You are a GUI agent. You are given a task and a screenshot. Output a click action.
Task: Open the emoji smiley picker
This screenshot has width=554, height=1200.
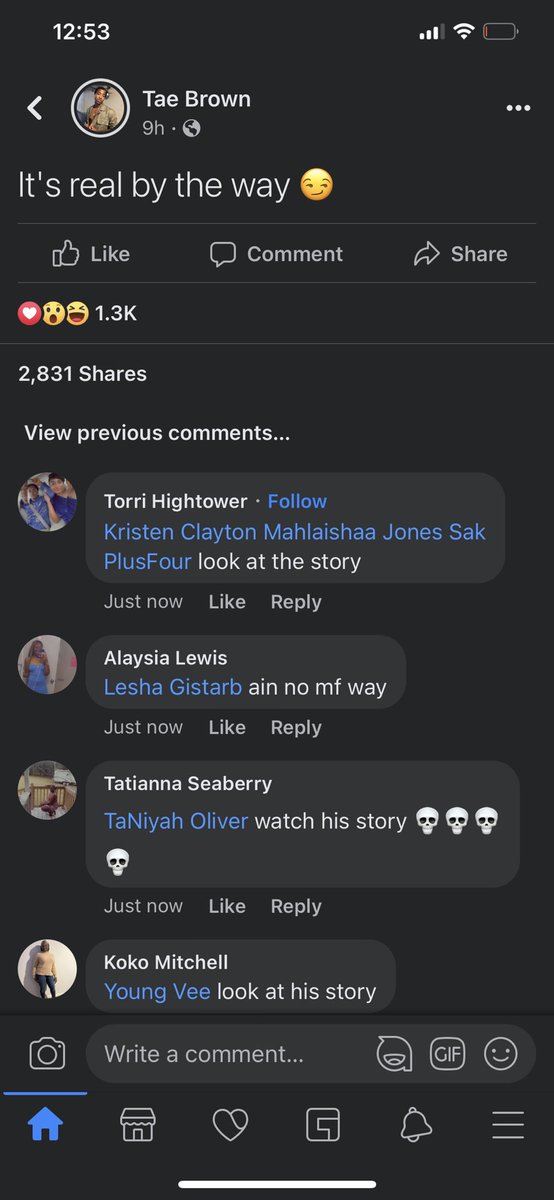click(x=500, y=1053)
